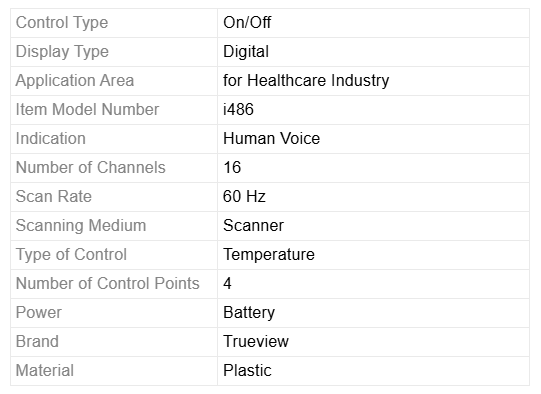Click the Display Type label

tap(62, 52)
